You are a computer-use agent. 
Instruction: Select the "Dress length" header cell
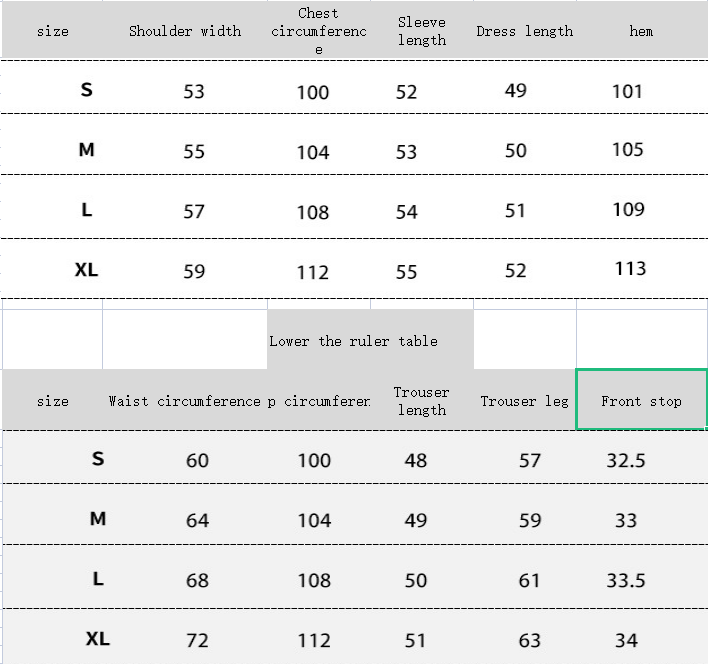pos(524,31)
